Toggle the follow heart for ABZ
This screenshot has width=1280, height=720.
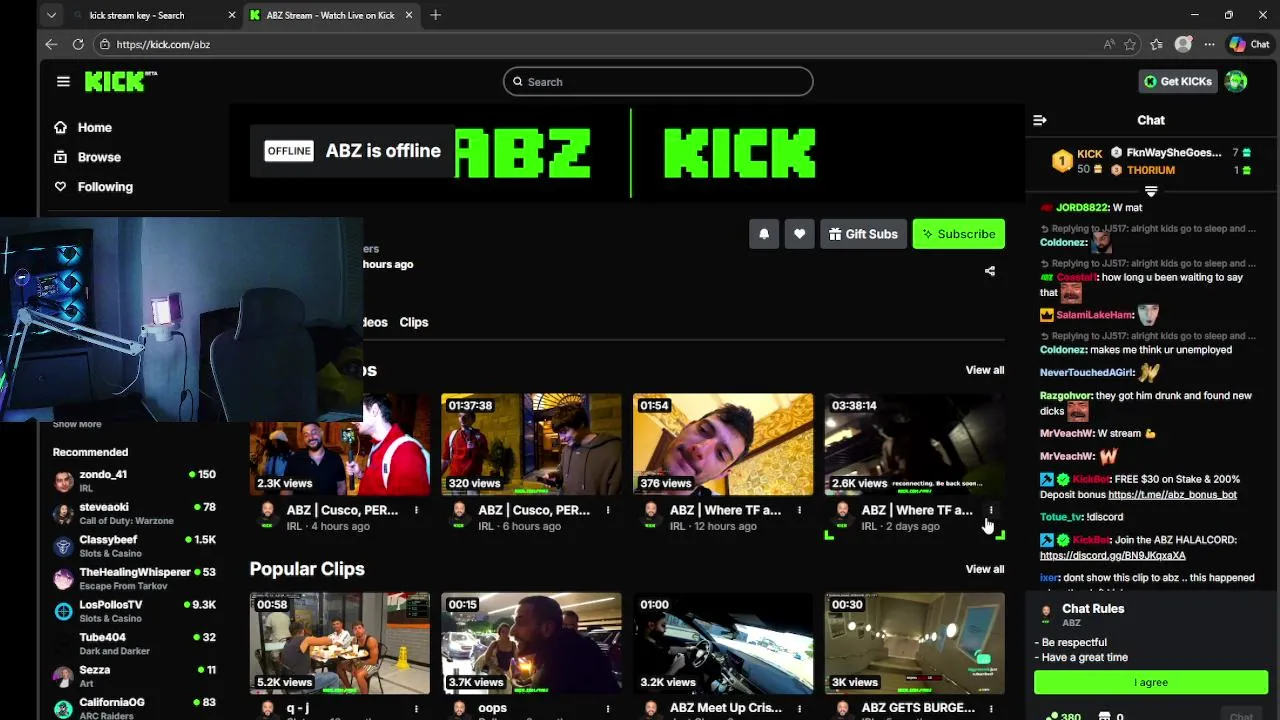(799, 234)
